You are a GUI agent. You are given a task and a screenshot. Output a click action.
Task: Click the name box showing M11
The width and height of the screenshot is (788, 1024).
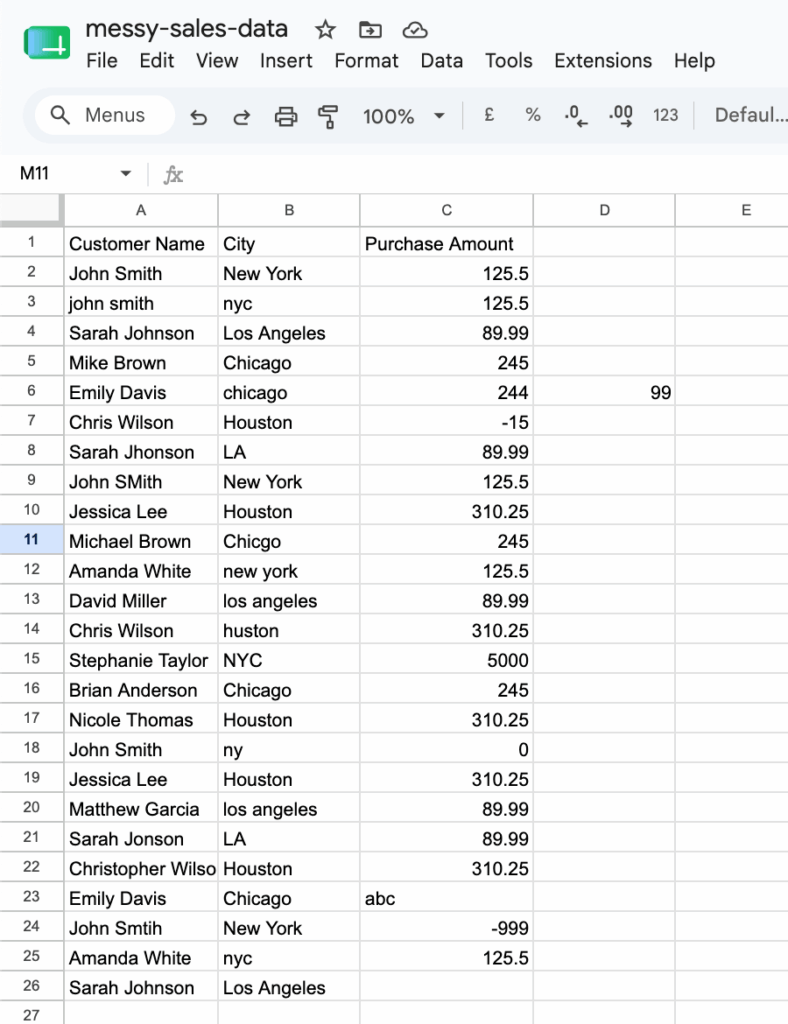coord(34,174)
